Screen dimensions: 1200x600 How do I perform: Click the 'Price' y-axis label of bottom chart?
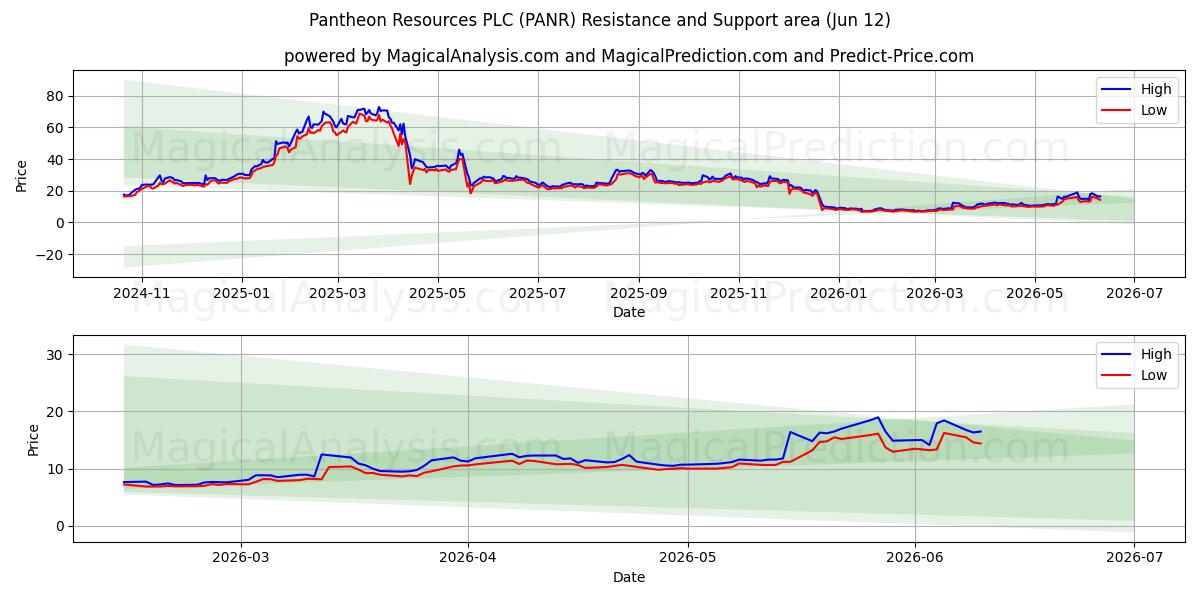coord(34,440)
